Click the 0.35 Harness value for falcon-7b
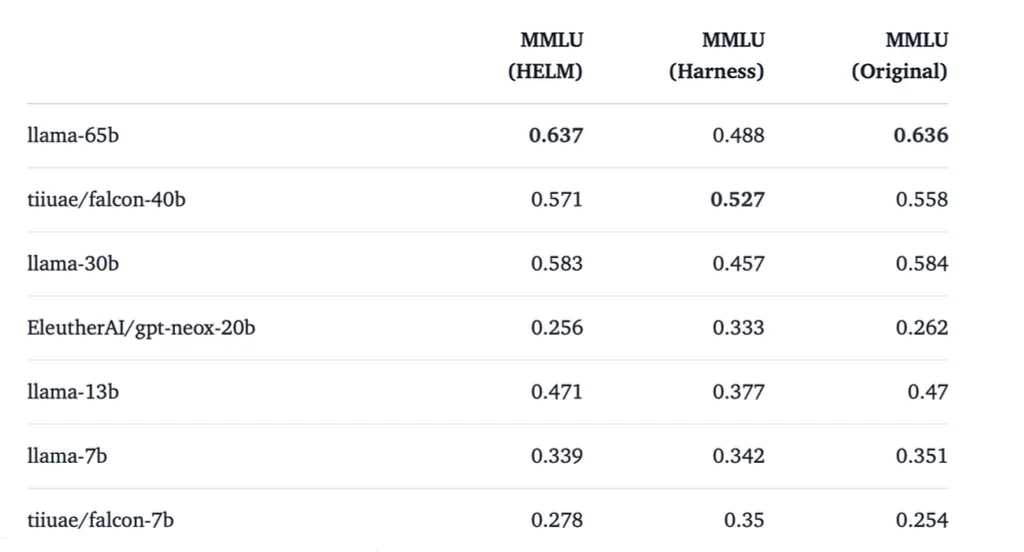Viewport: 1024px width, 552px height. point(744,520)
